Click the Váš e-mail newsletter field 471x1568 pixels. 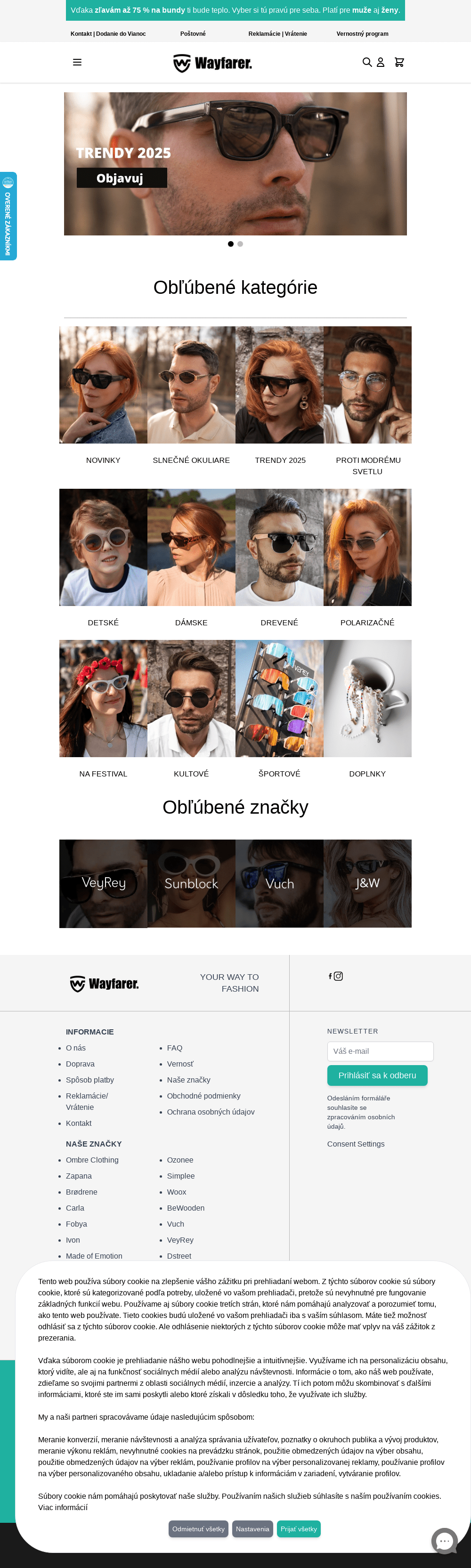[380, 1051]
